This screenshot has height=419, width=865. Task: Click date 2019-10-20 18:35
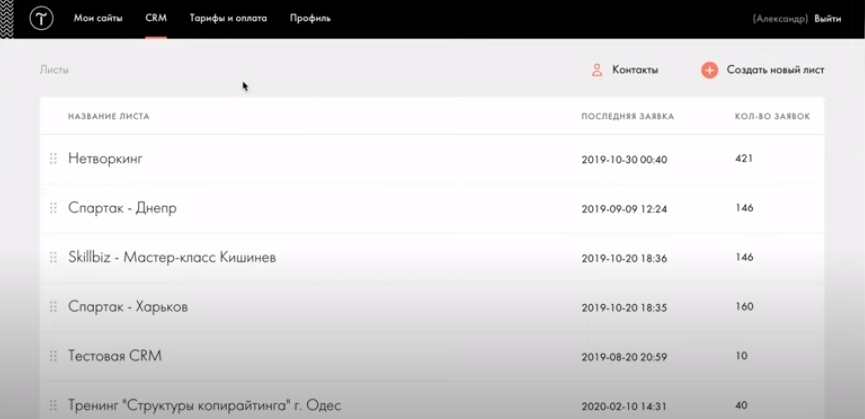[x=624, y=308]
